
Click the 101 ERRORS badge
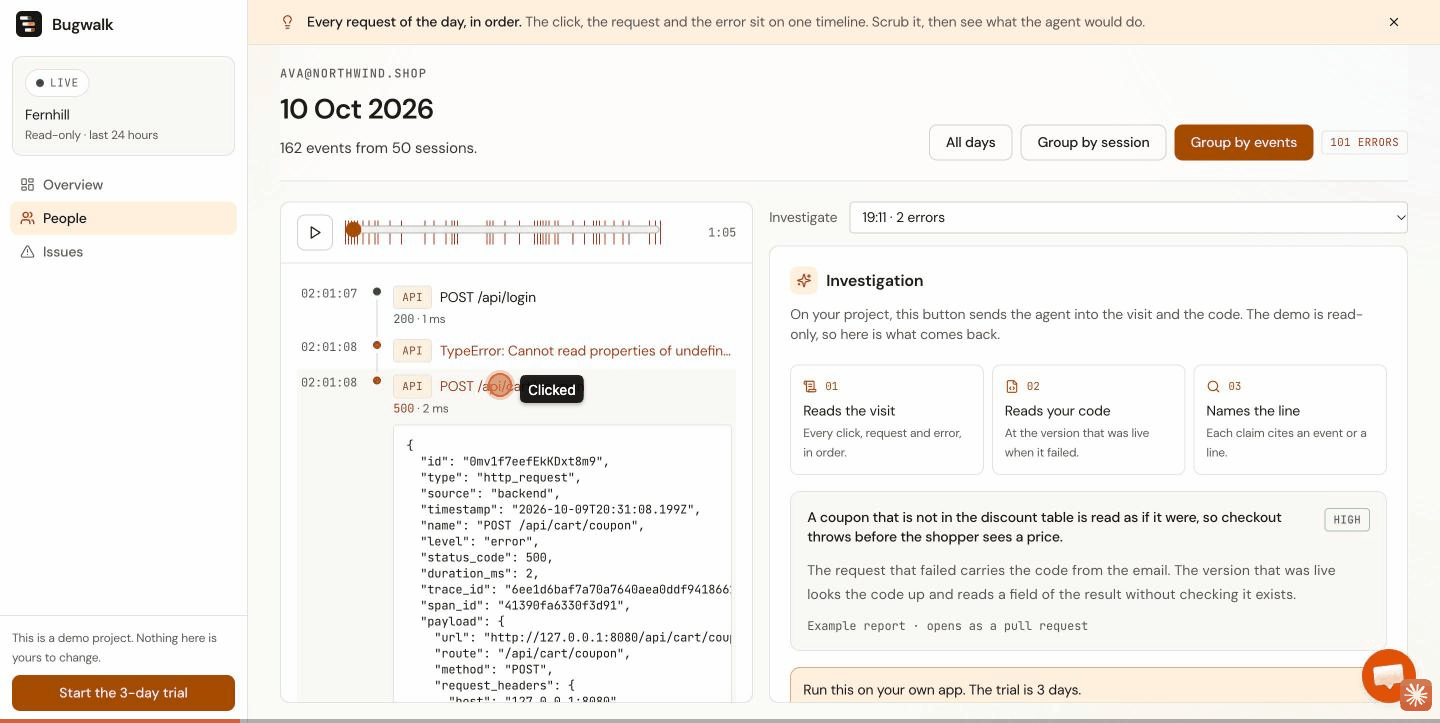[x=1364, y=142]
